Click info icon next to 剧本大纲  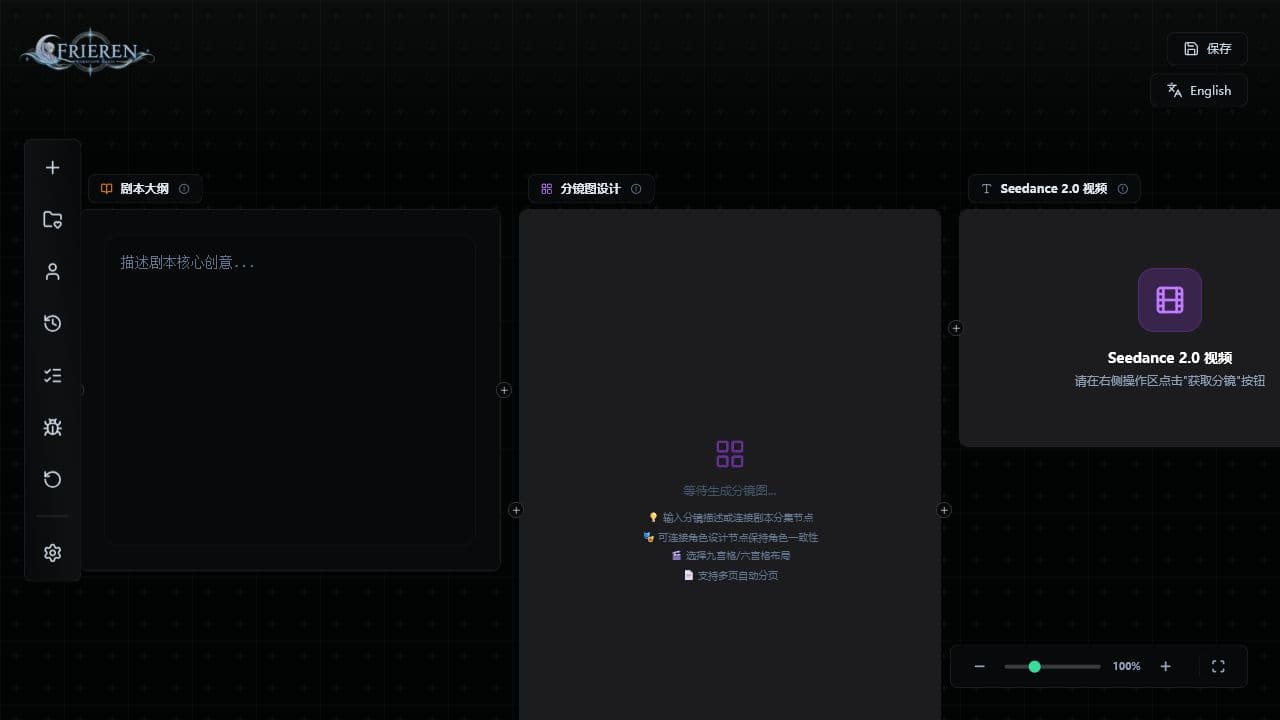point(184,189)
